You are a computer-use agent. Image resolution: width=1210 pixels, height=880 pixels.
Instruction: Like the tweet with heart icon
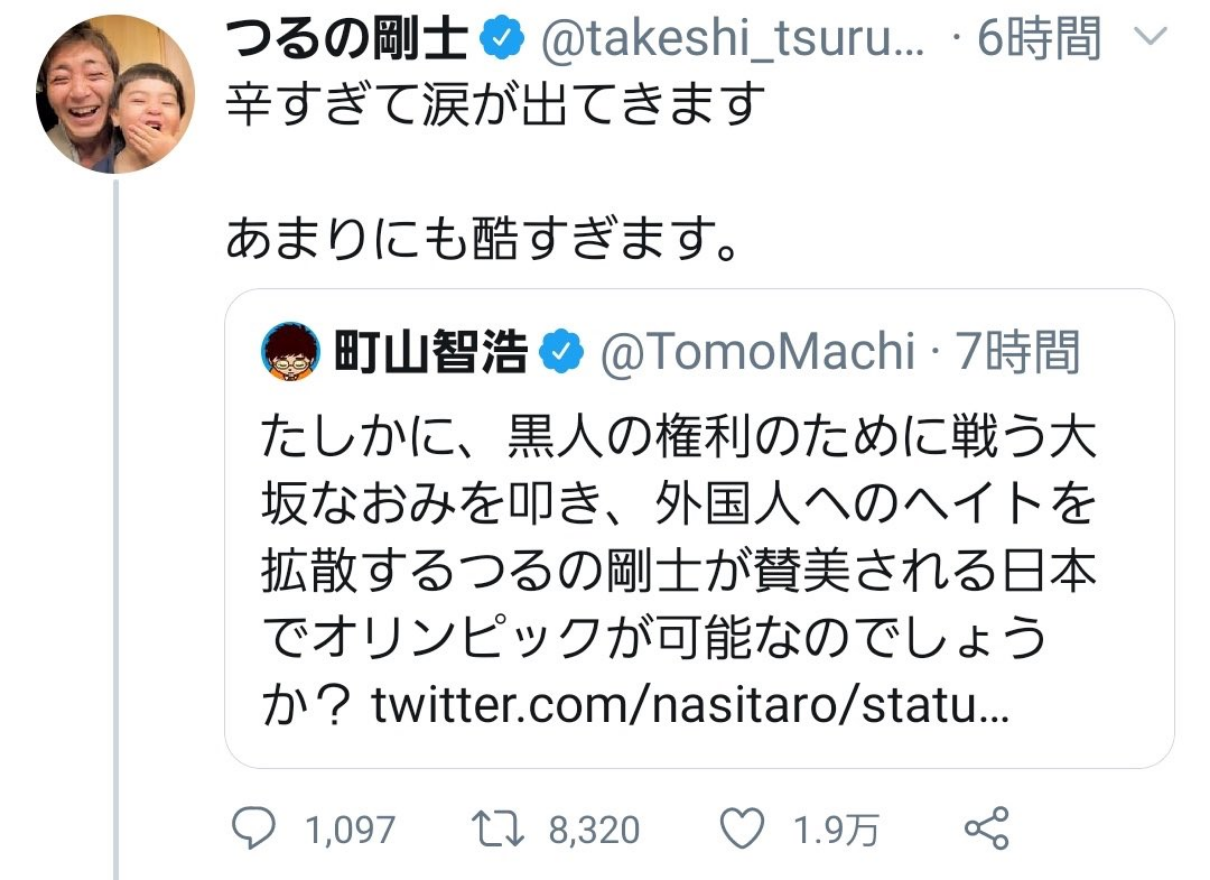[741, 828]
